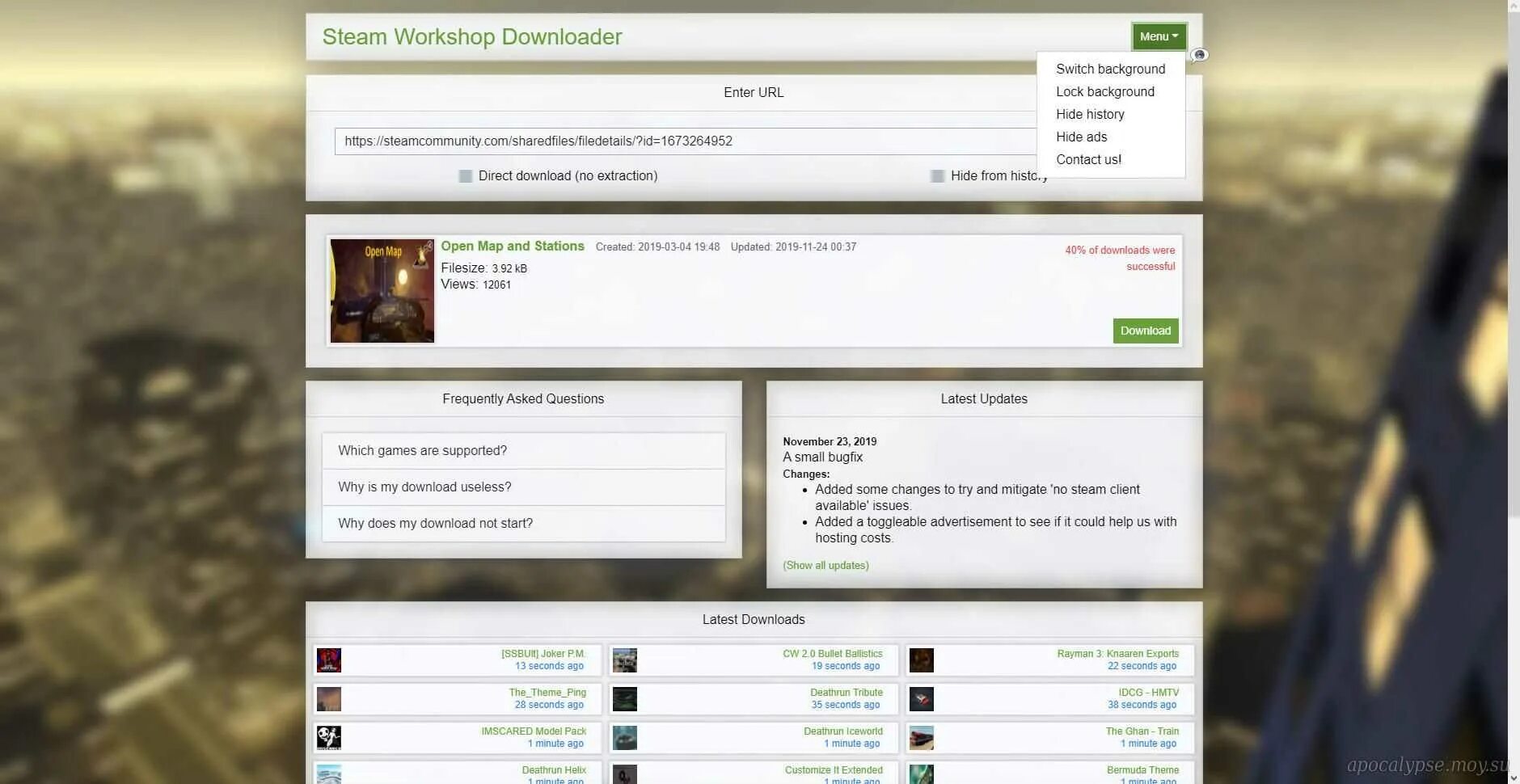Select Lock background menu entry
The width and height of the screenshot is (1520, 784).
pos(1111,92)
